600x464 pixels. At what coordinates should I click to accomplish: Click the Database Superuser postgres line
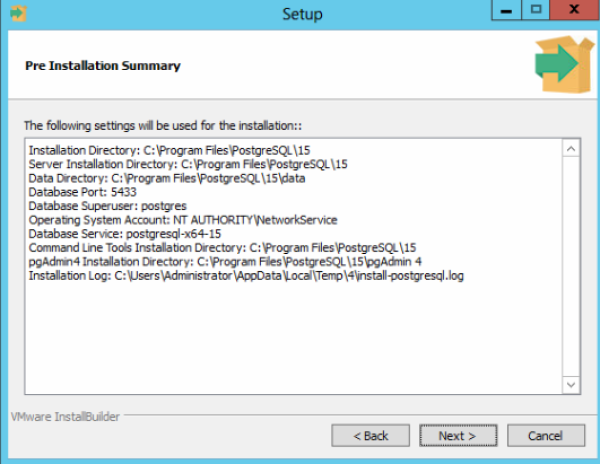tap(108, 206)
